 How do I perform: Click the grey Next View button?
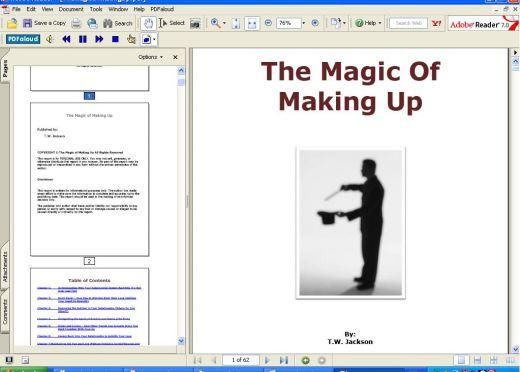point(322,360)
